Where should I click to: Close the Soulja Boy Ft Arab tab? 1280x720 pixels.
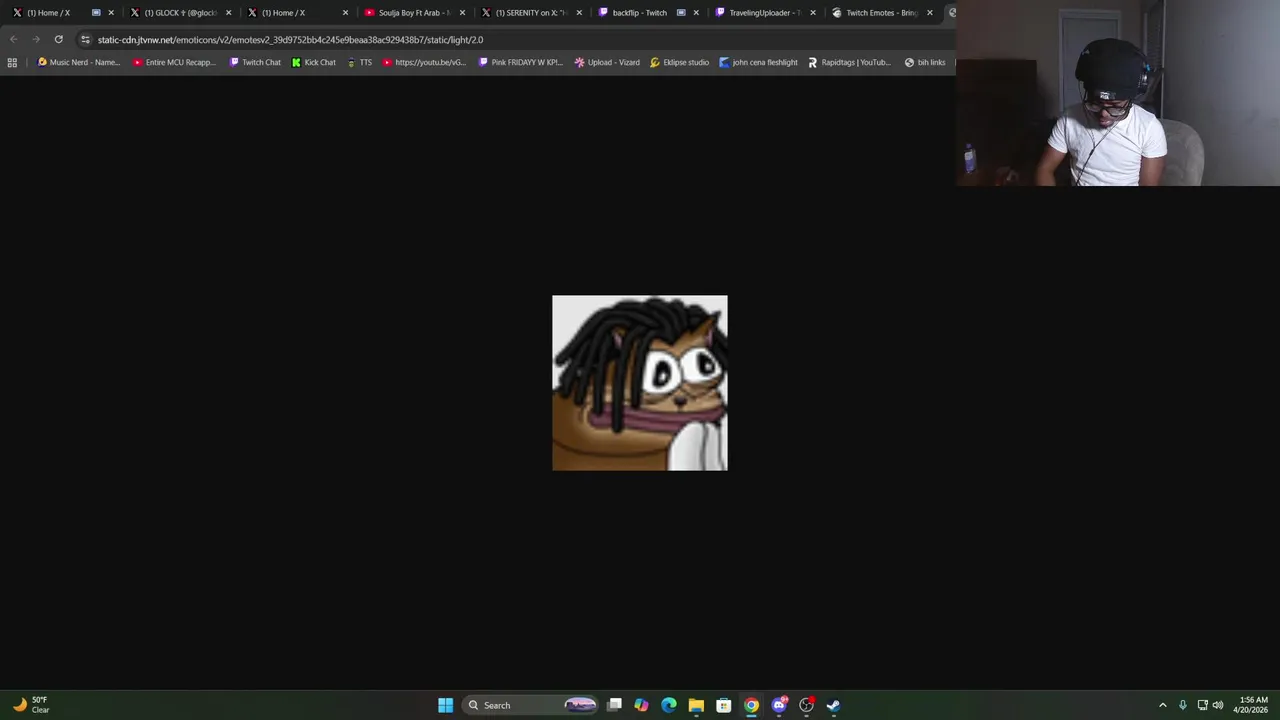click(462, 13)
